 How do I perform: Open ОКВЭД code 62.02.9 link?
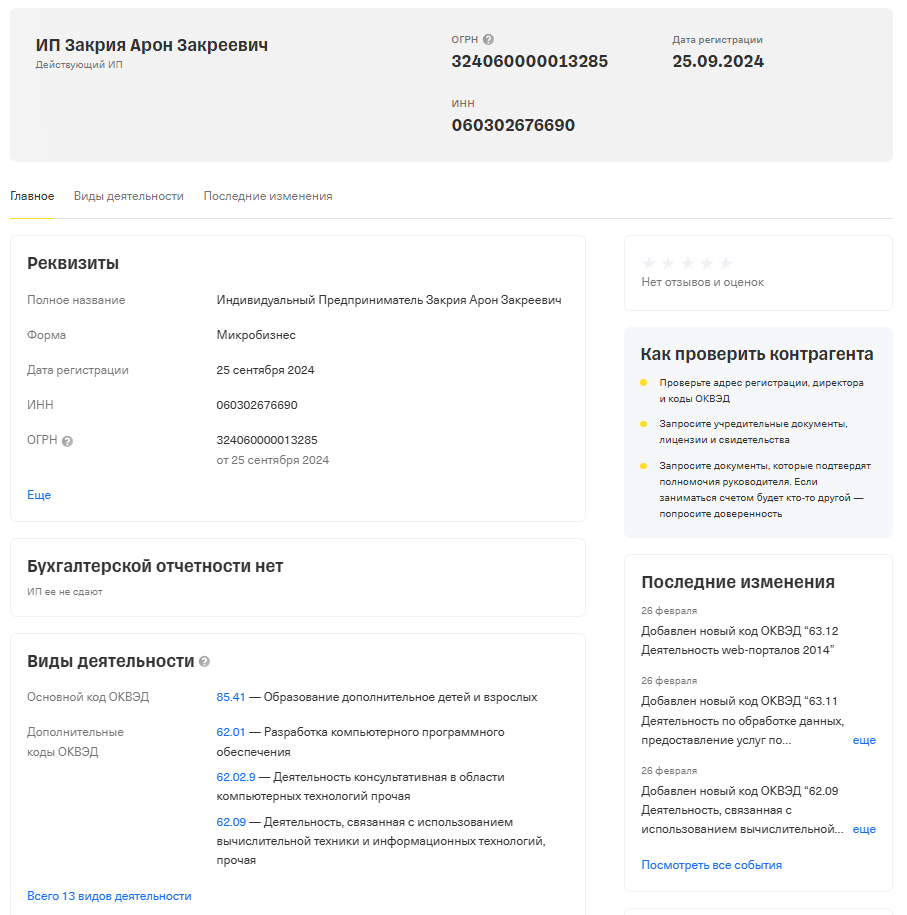point(236,777)
